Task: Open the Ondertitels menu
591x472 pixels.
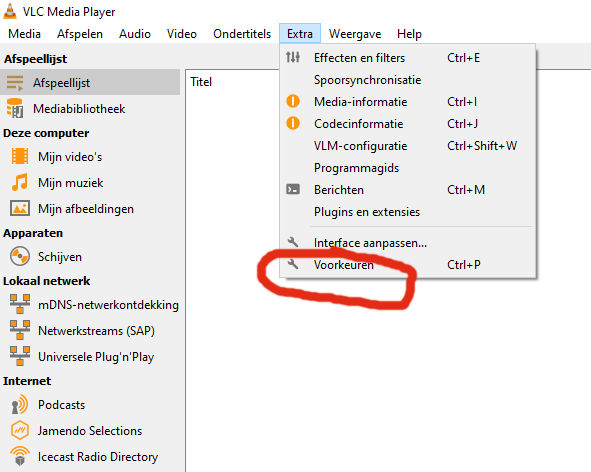Action: click(242, 34)
